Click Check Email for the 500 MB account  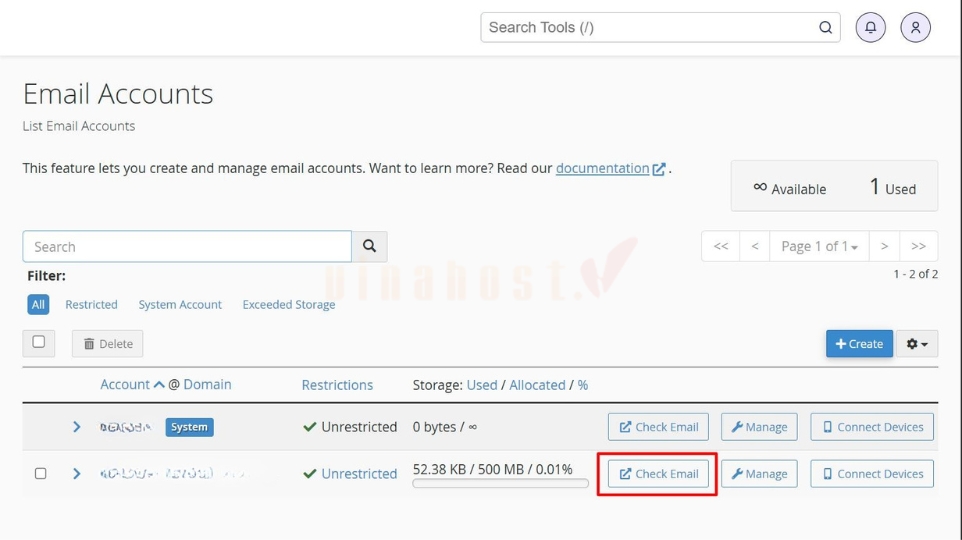tap(658, 474)
